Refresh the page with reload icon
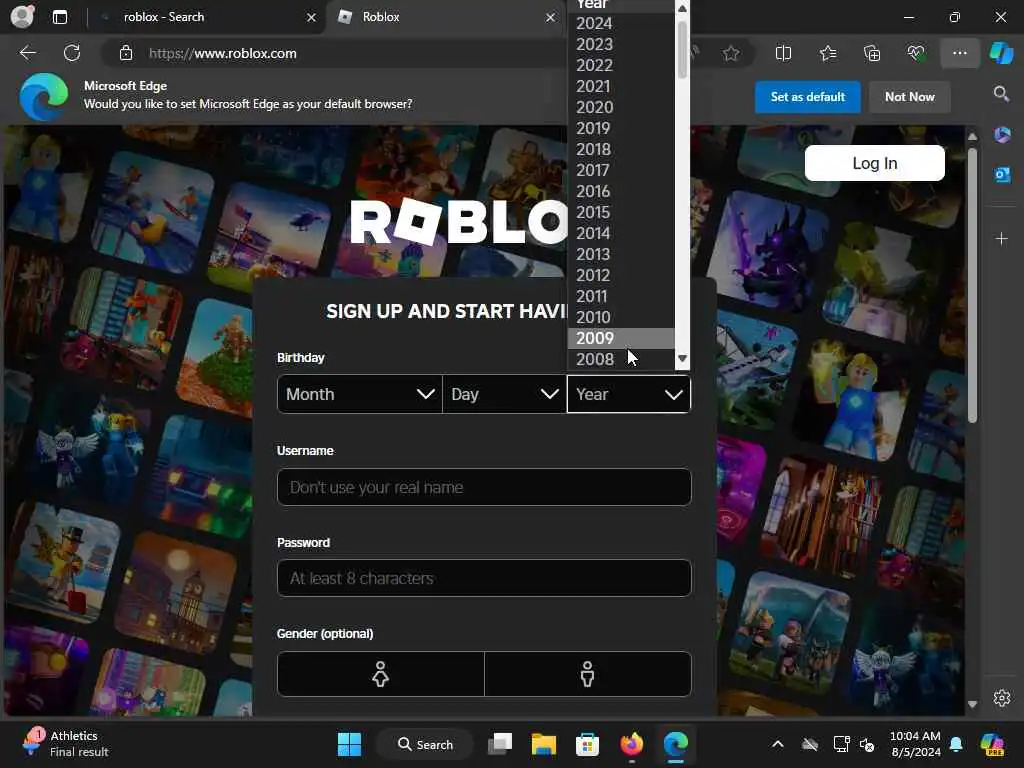 tap(72, 53)
